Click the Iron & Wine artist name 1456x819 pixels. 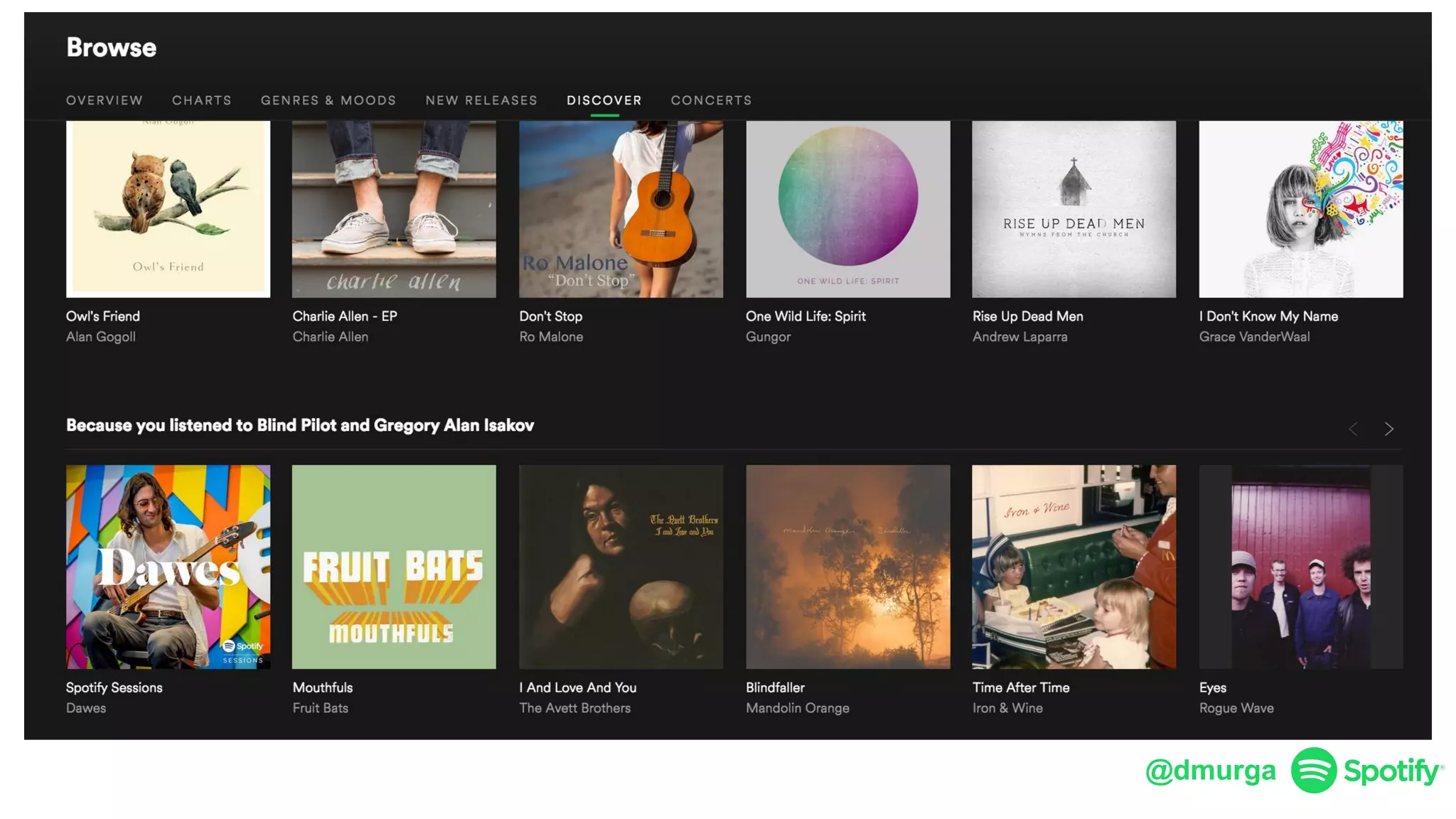[x=1007, y=708]
